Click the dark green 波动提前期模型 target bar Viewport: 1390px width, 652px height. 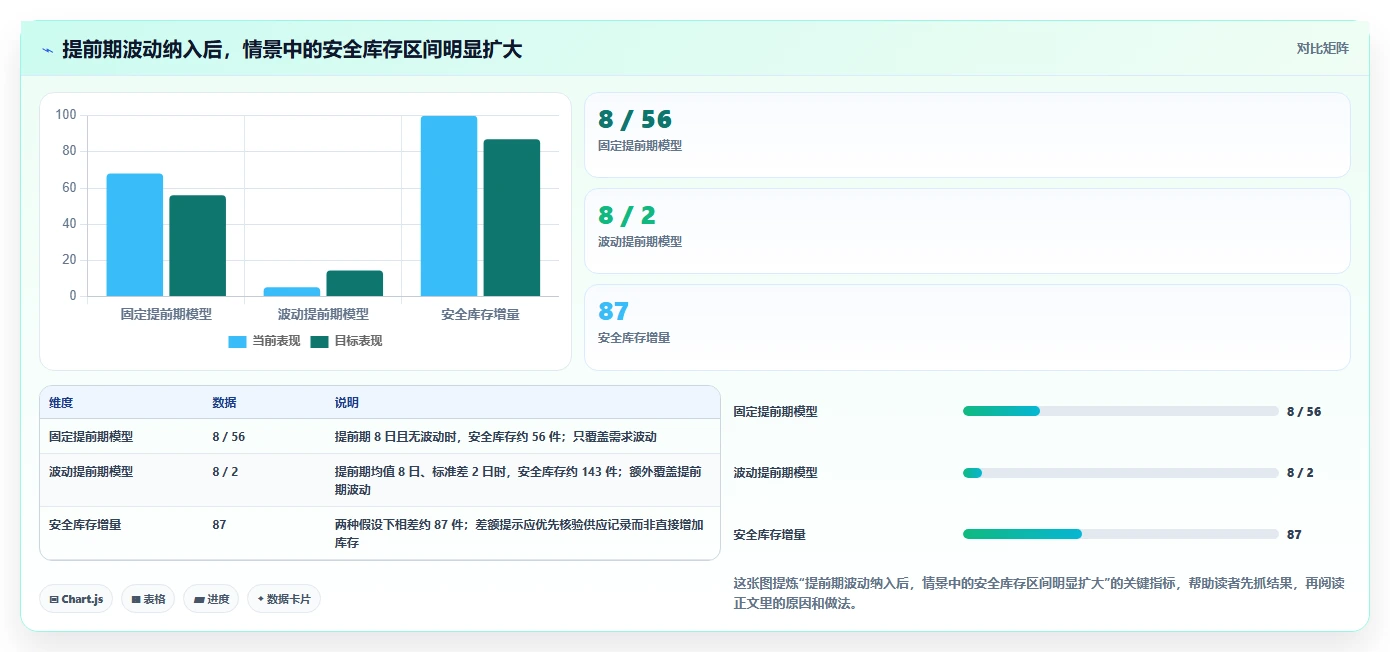pyautogui.click(x=354, y=284)
